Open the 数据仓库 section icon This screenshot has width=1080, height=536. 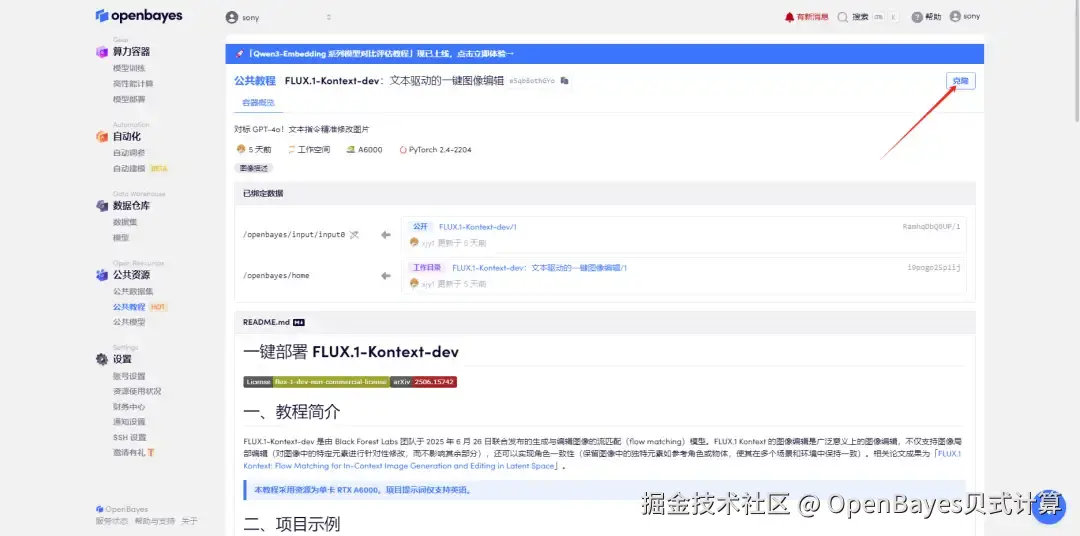point(102,205)
